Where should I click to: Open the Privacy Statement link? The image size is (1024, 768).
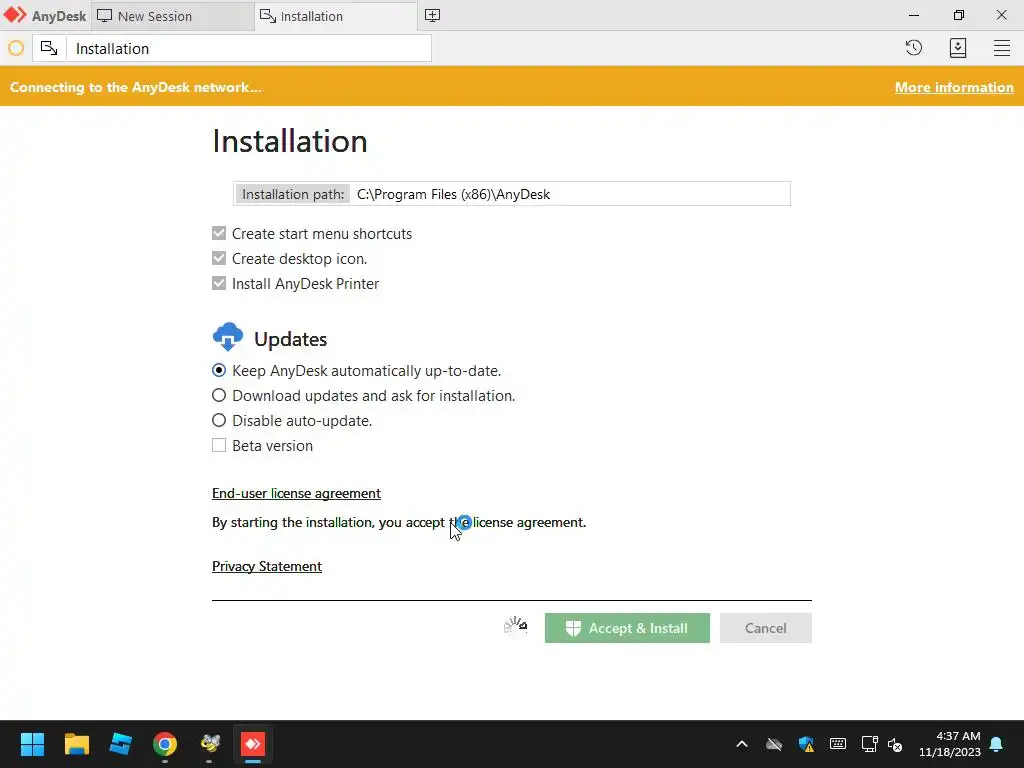click(266, 566)
